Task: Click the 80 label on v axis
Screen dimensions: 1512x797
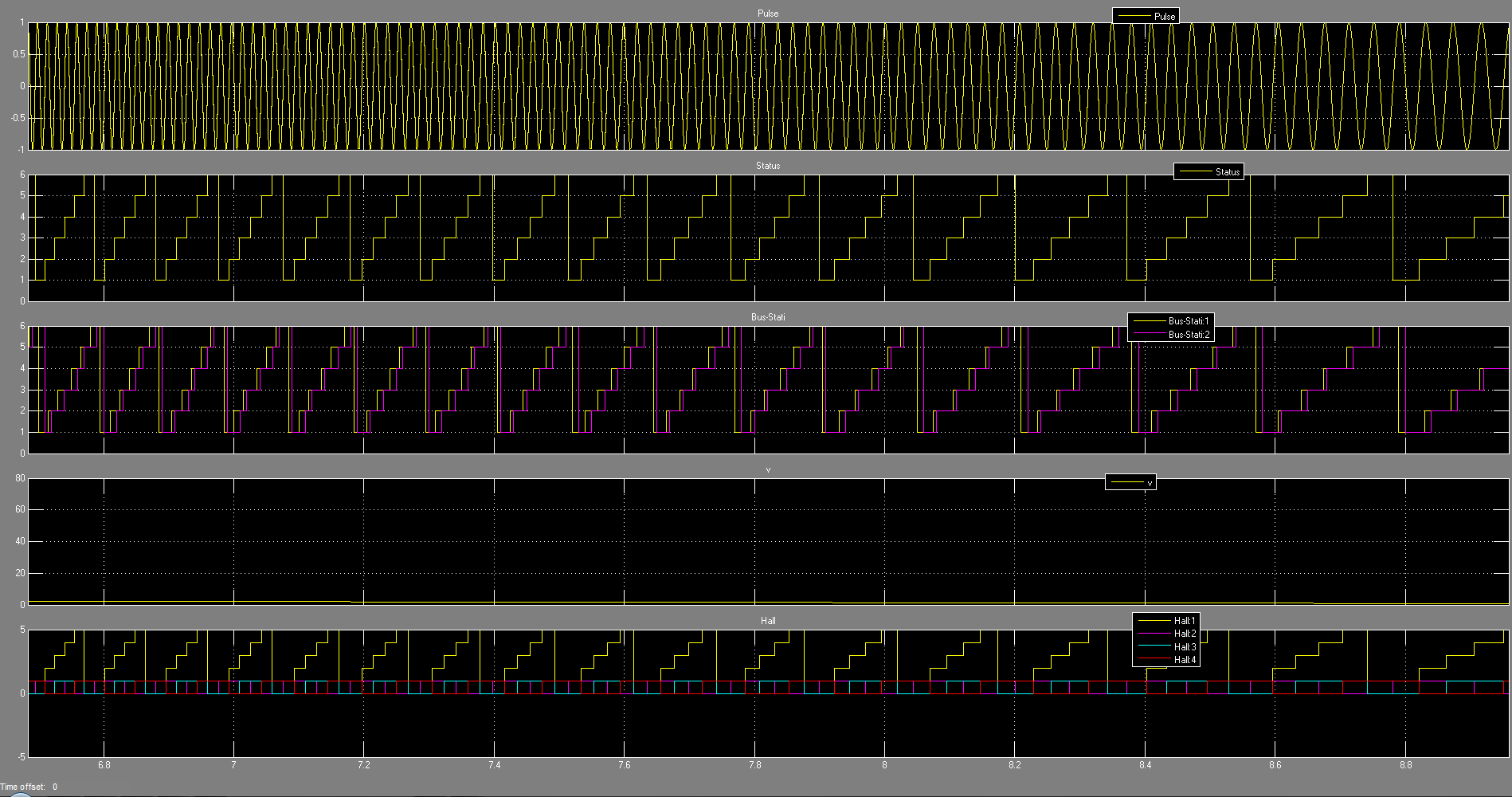Action: (x=20, y=478)
